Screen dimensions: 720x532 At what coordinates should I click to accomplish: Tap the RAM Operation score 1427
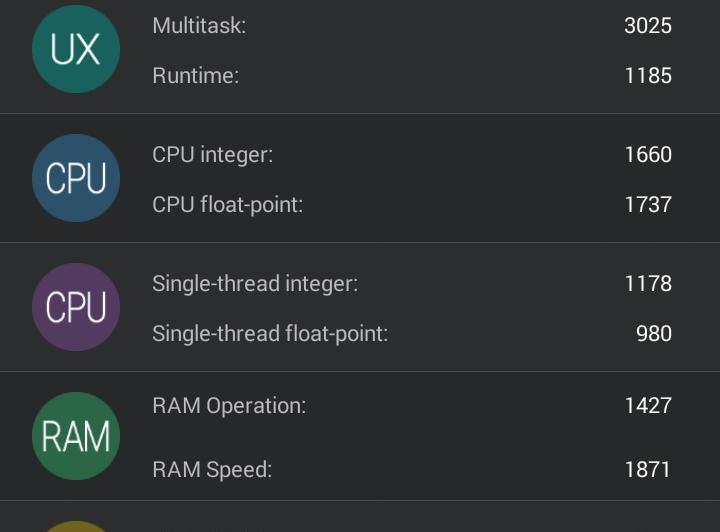point(647,406)
